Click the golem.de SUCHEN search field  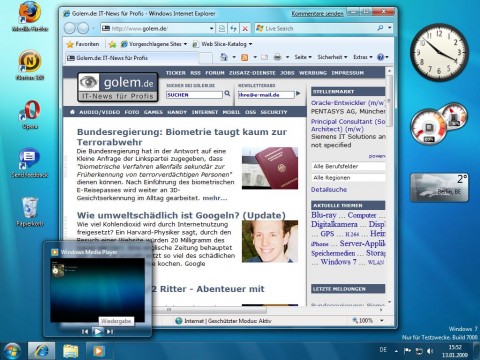[194, 95]
